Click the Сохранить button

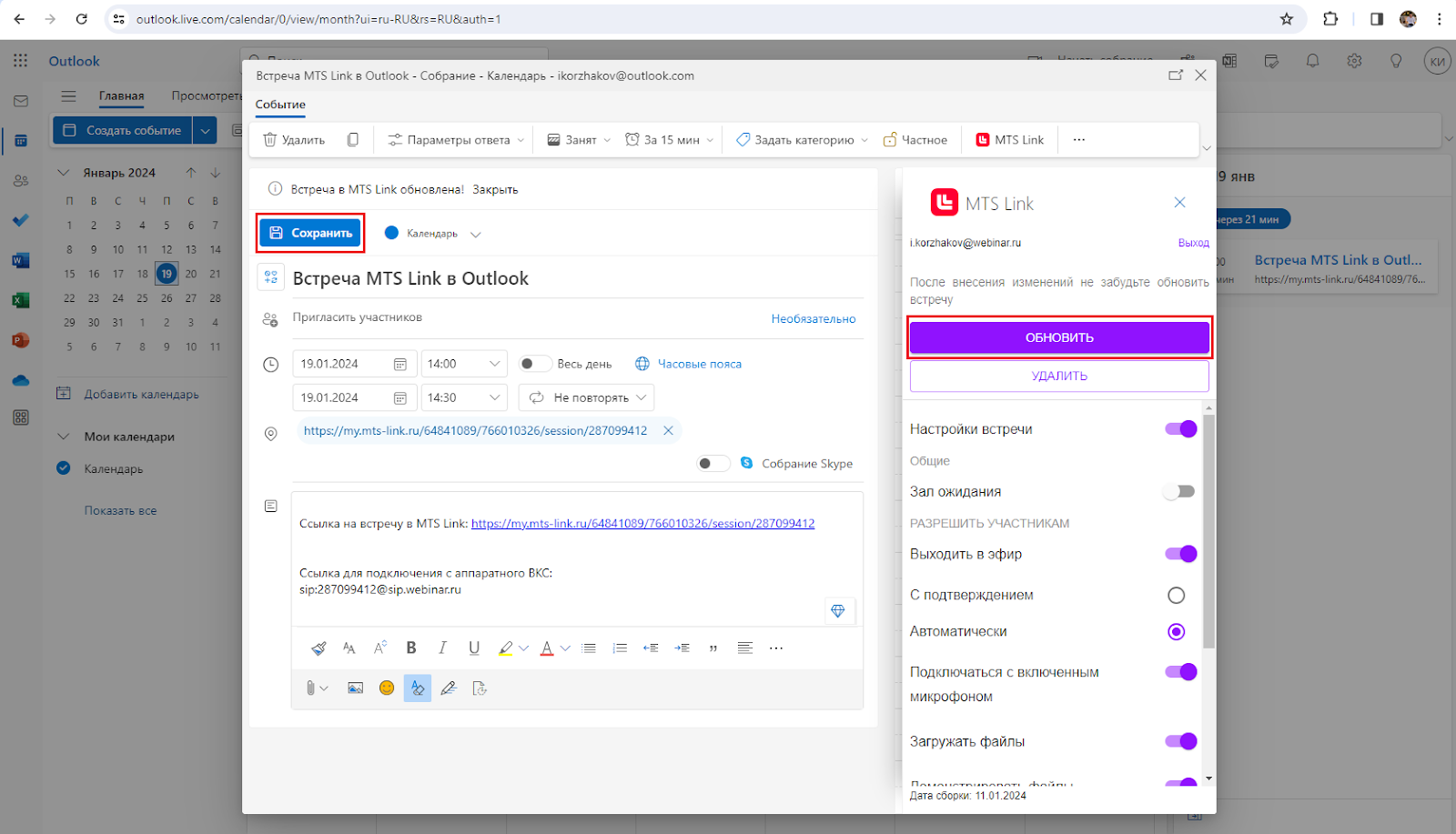(x=311, y=234)
